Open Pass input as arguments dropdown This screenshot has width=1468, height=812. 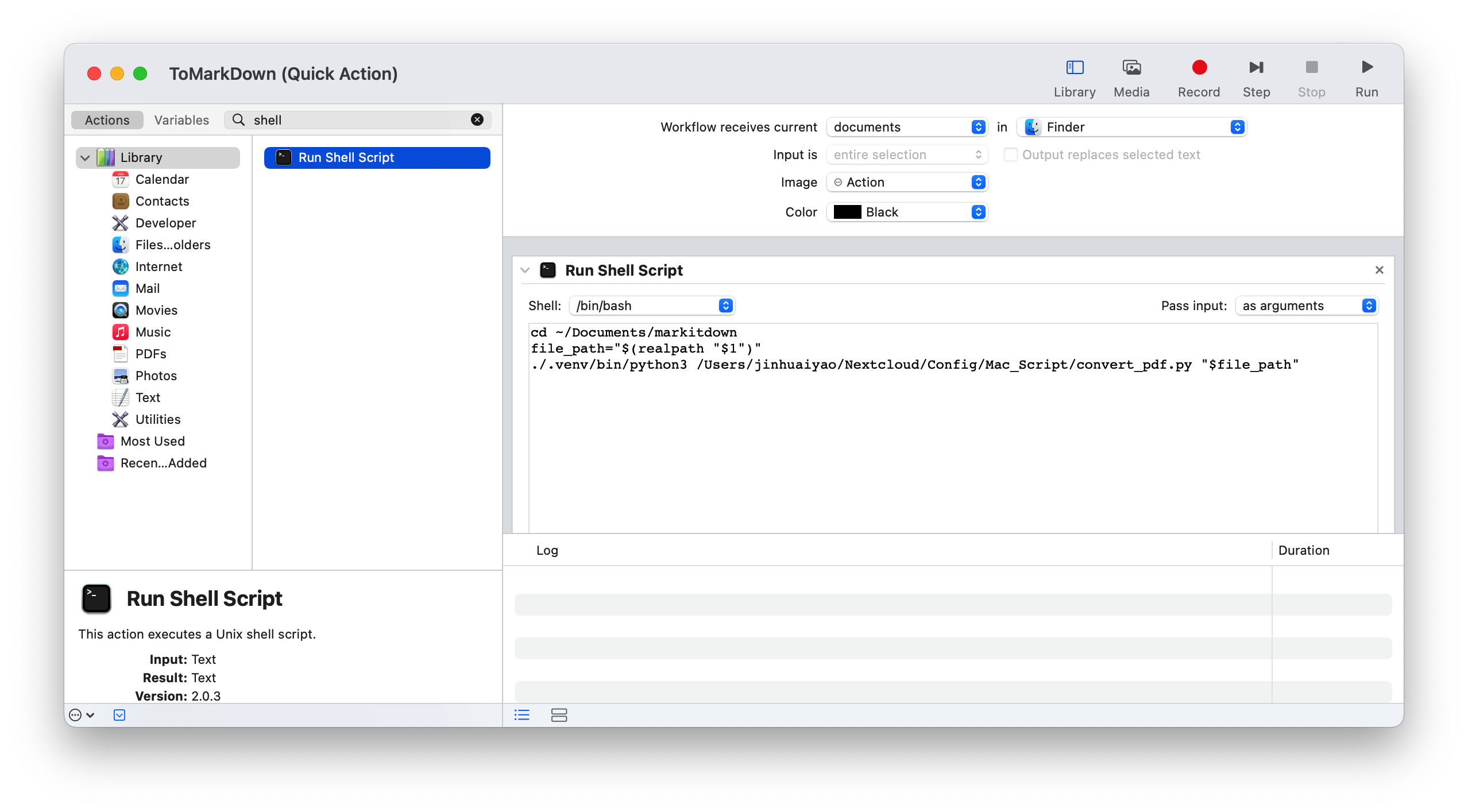click(x=1307, y=306)
